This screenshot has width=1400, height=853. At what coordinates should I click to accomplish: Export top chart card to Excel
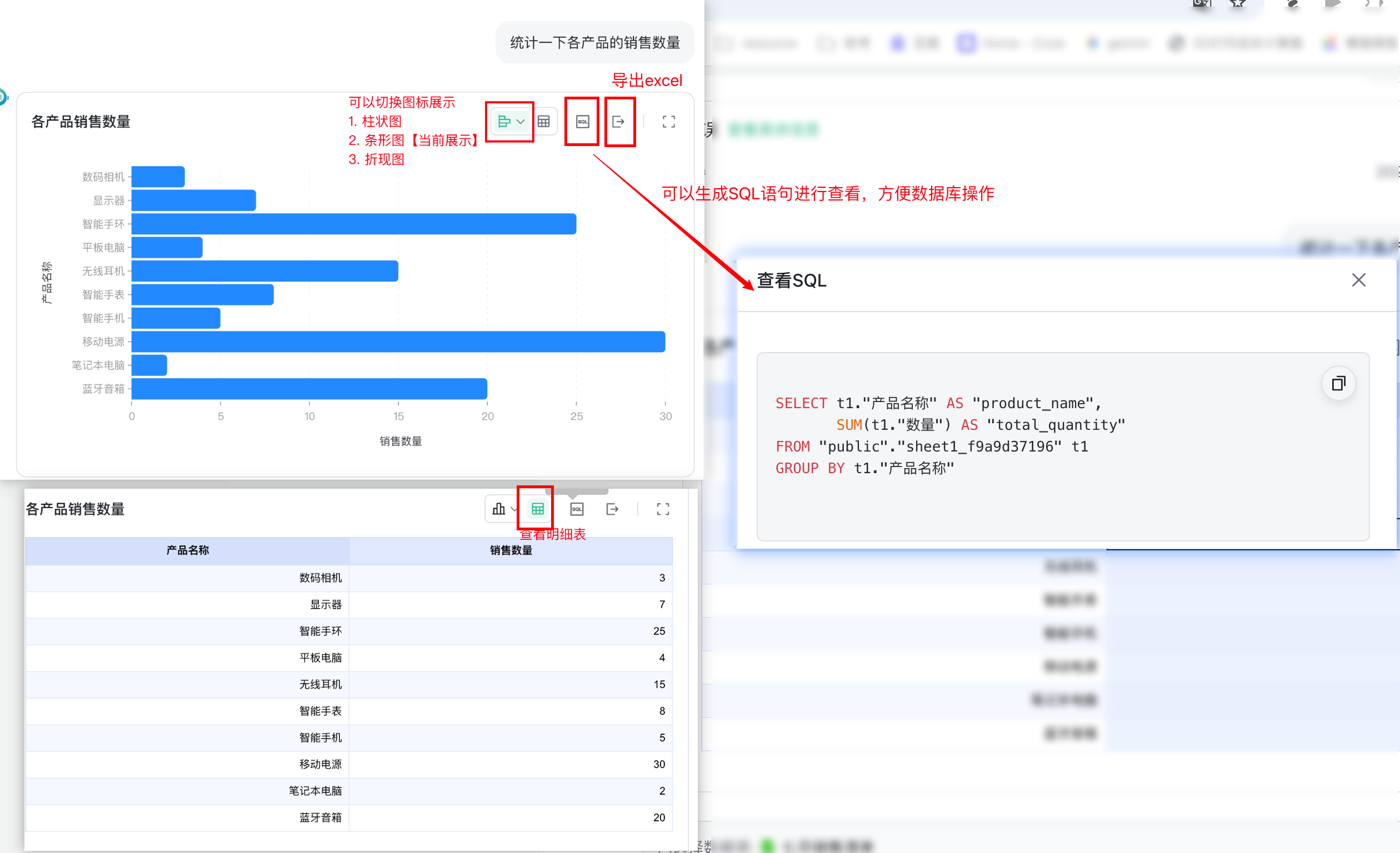618,122
